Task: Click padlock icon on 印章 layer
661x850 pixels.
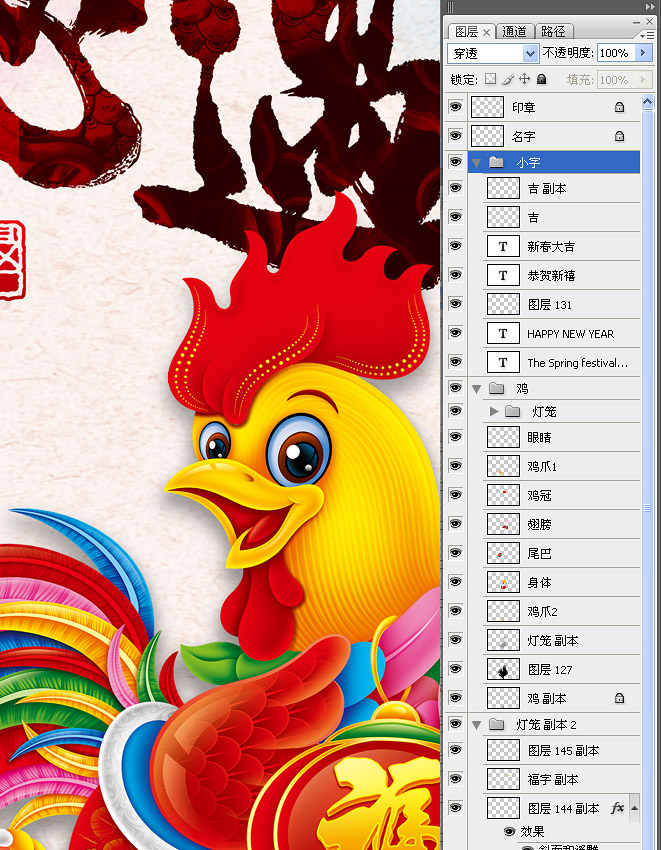Action: 619,107
